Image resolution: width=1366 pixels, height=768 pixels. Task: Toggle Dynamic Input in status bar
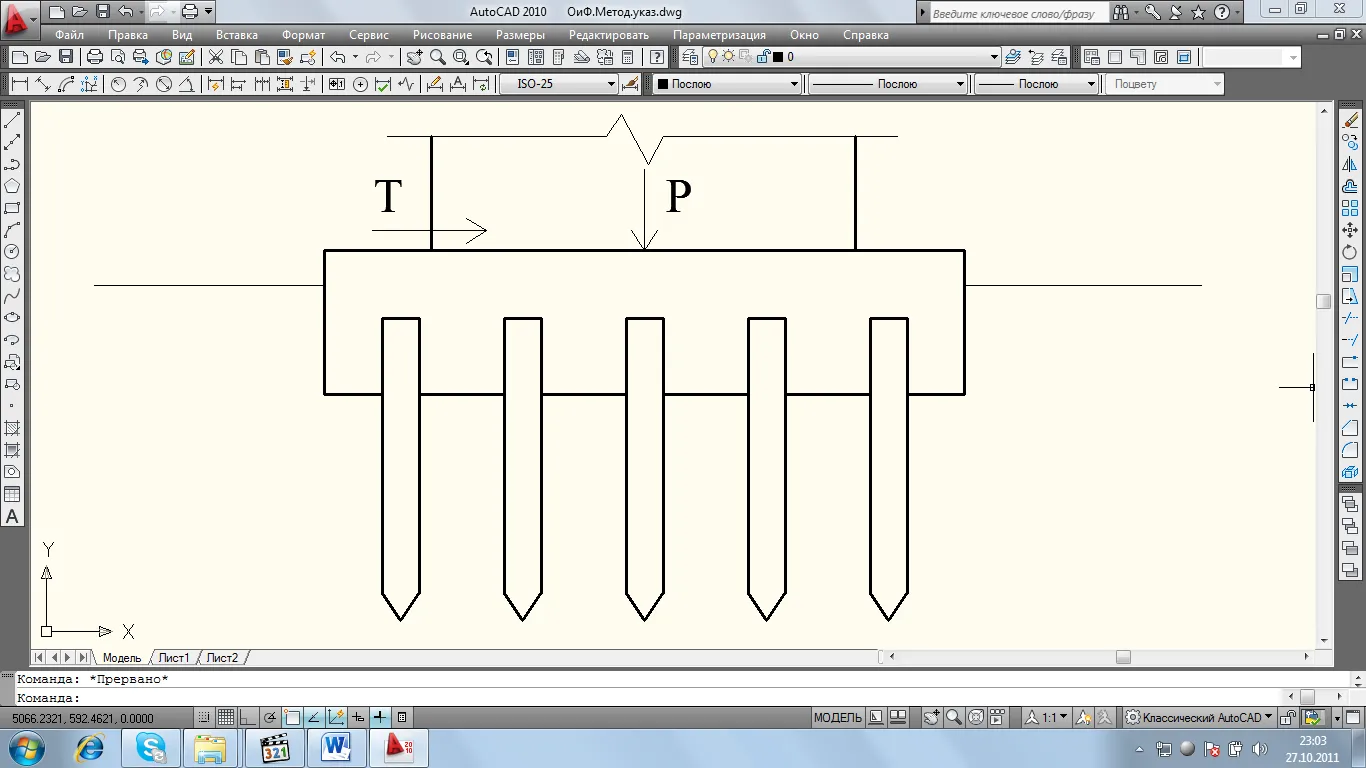point(358,717)
